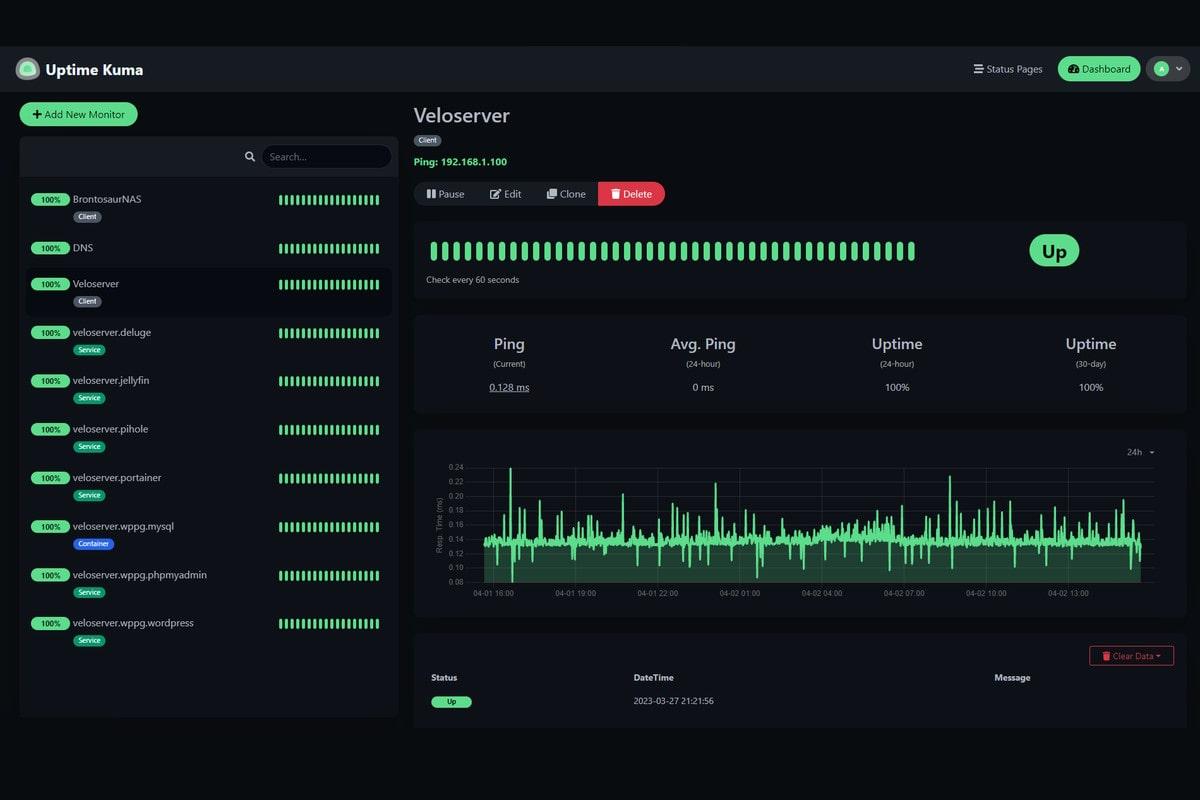Open the Clear Data dropdown
The width and height of the screenshot is (1200, 800).
tap(1131, 656)
